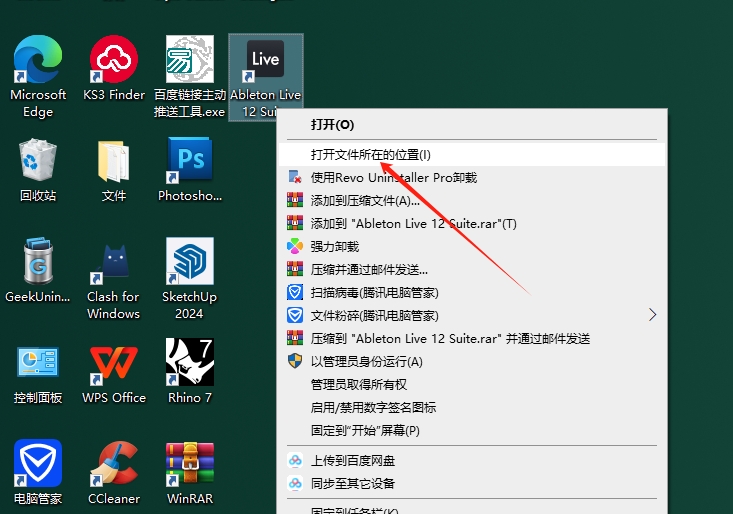Image resolution: width=733 pixels, height=514 pixels.
Task: Select the WinRAR desktop shortcut
Action: [190, 473]
